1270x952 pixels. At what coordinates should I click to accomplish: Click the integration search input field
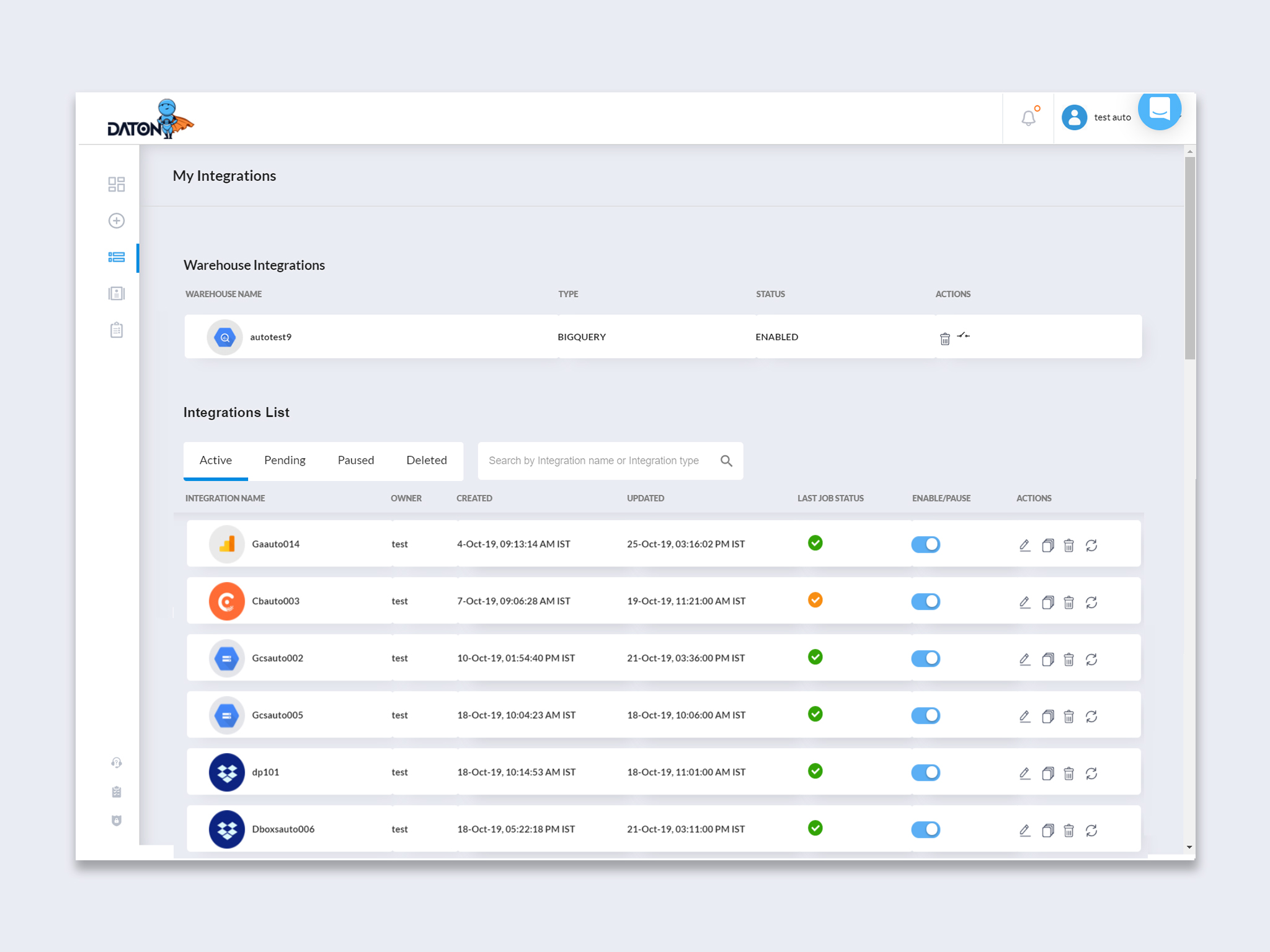(593, 461)
